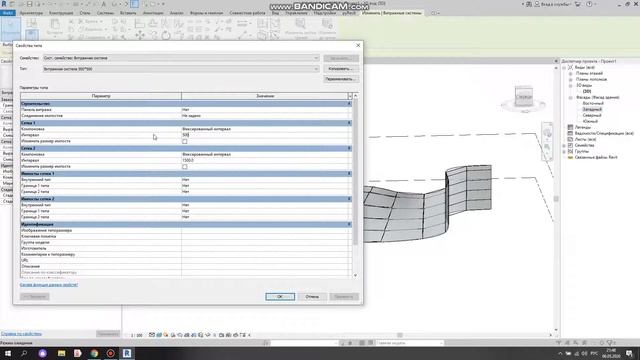Collapse the Identification section
Image resolution: width=640 pixels, height=360 pixels.
point(349,224)
